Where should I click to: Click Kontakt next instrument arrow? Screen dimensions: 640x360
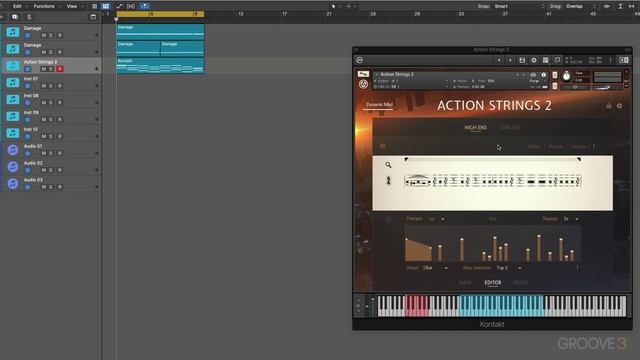510,60
